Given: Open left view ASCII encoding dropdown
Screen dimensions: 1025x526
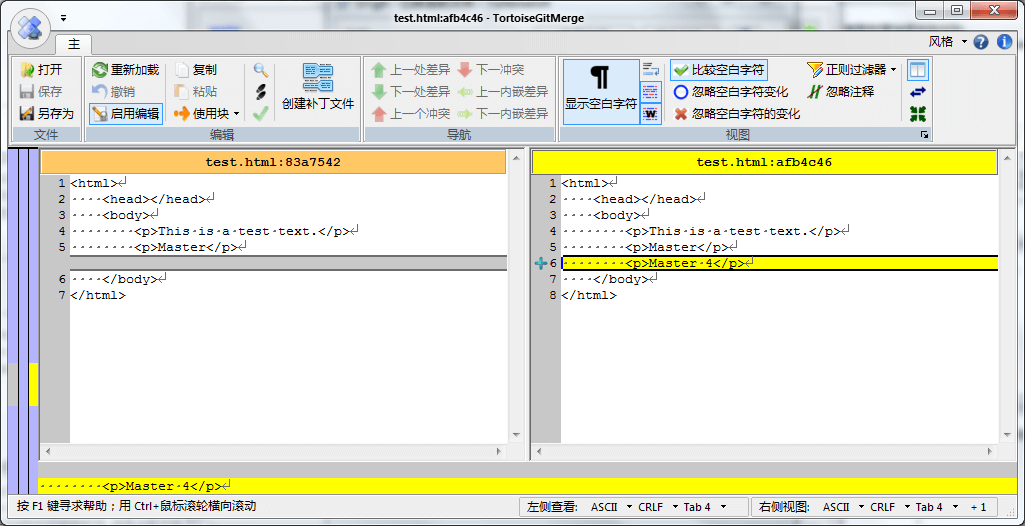Looking at the screenshot, I should 609,507.
